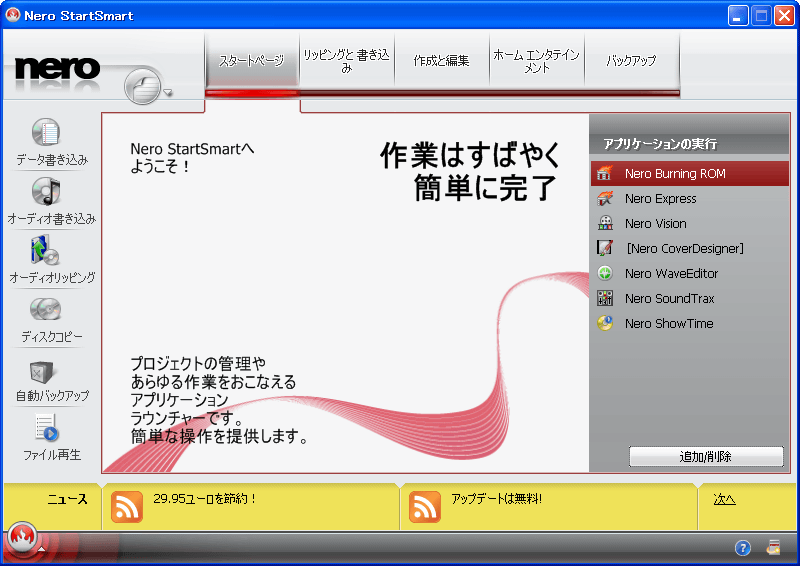
Task: Click the red Nero flame button
Action: pyautogui.click(x=22, y=538)
